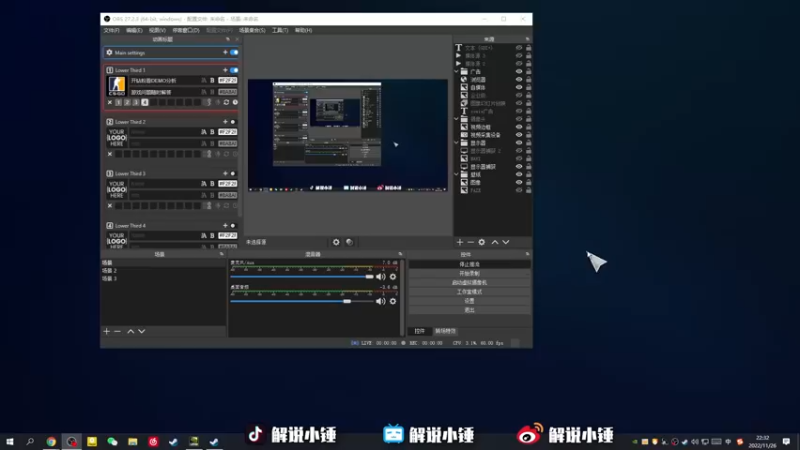Open 桌面音频 audio settings gear
The height and width of the screenshot is (450, 800).
point(393,301)
